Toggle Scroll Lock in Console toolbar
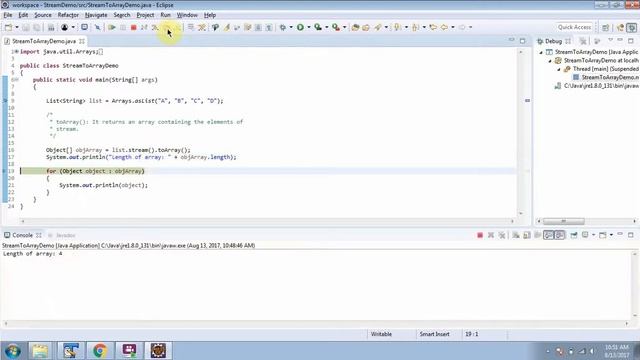This screenshot has width=640, height=360. coord(527,235)
